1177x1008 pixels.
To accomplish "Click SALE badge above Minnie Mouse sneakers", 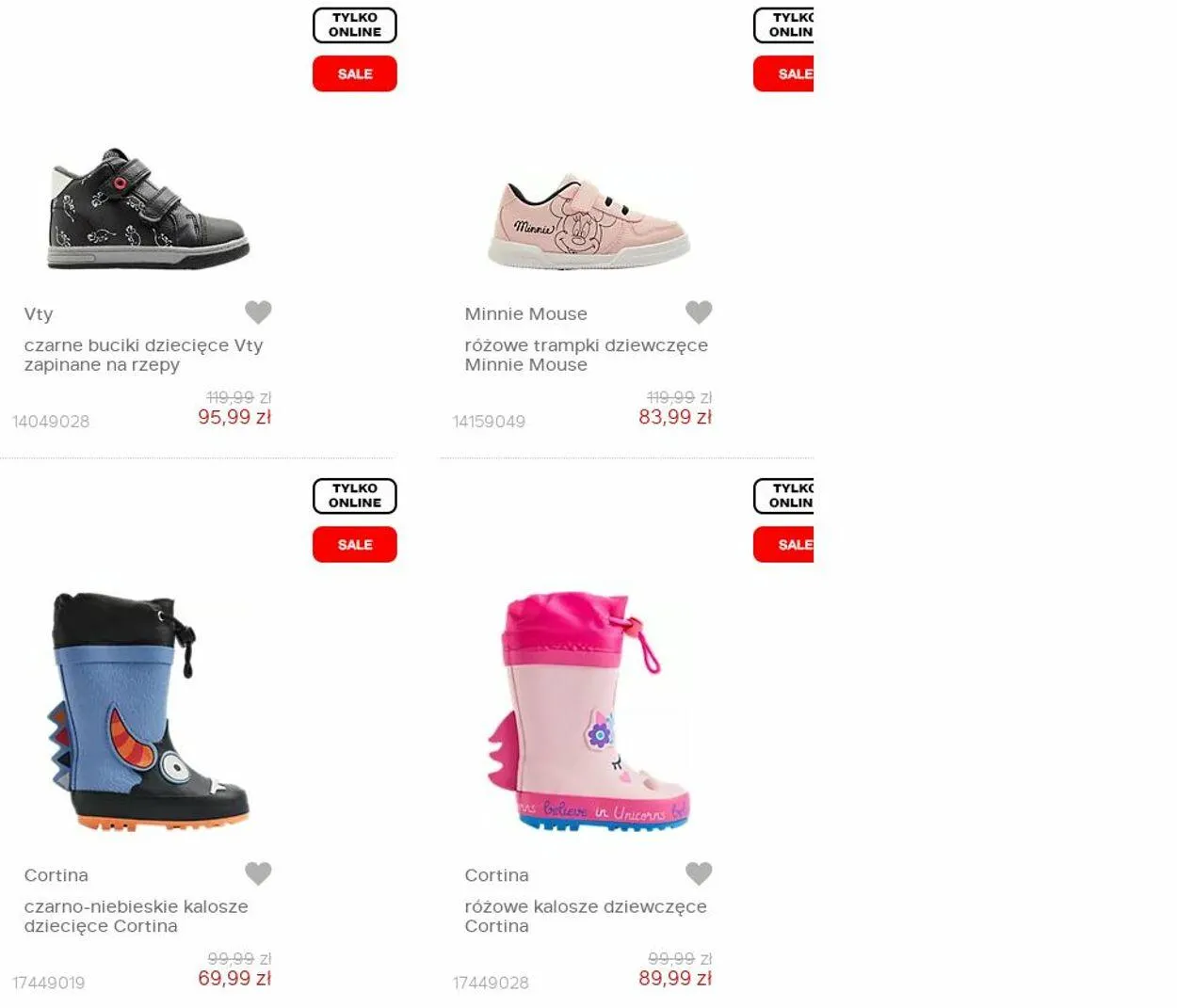I will pyautogui.click(x=783, y=73).
